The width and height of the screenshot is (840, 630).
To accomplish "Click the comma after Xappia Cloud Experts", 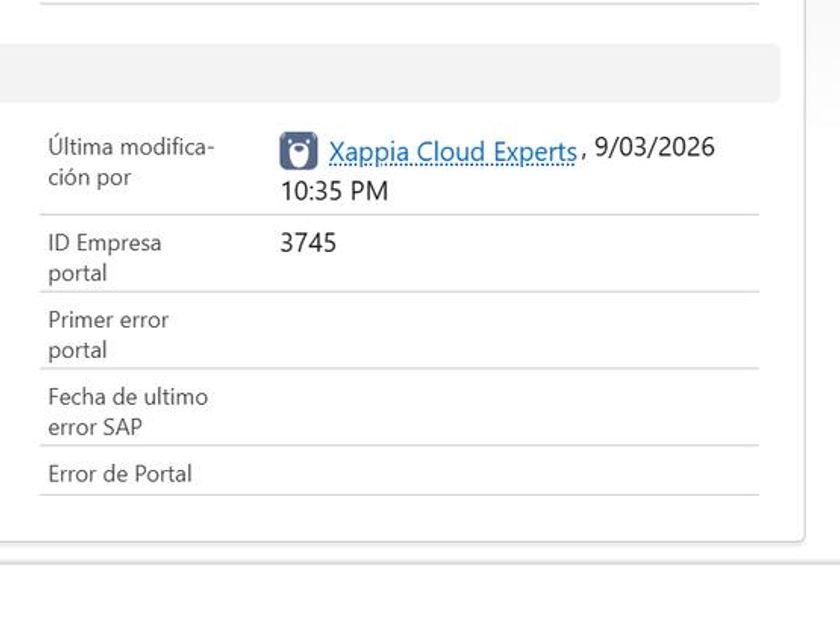I will 583,153.
